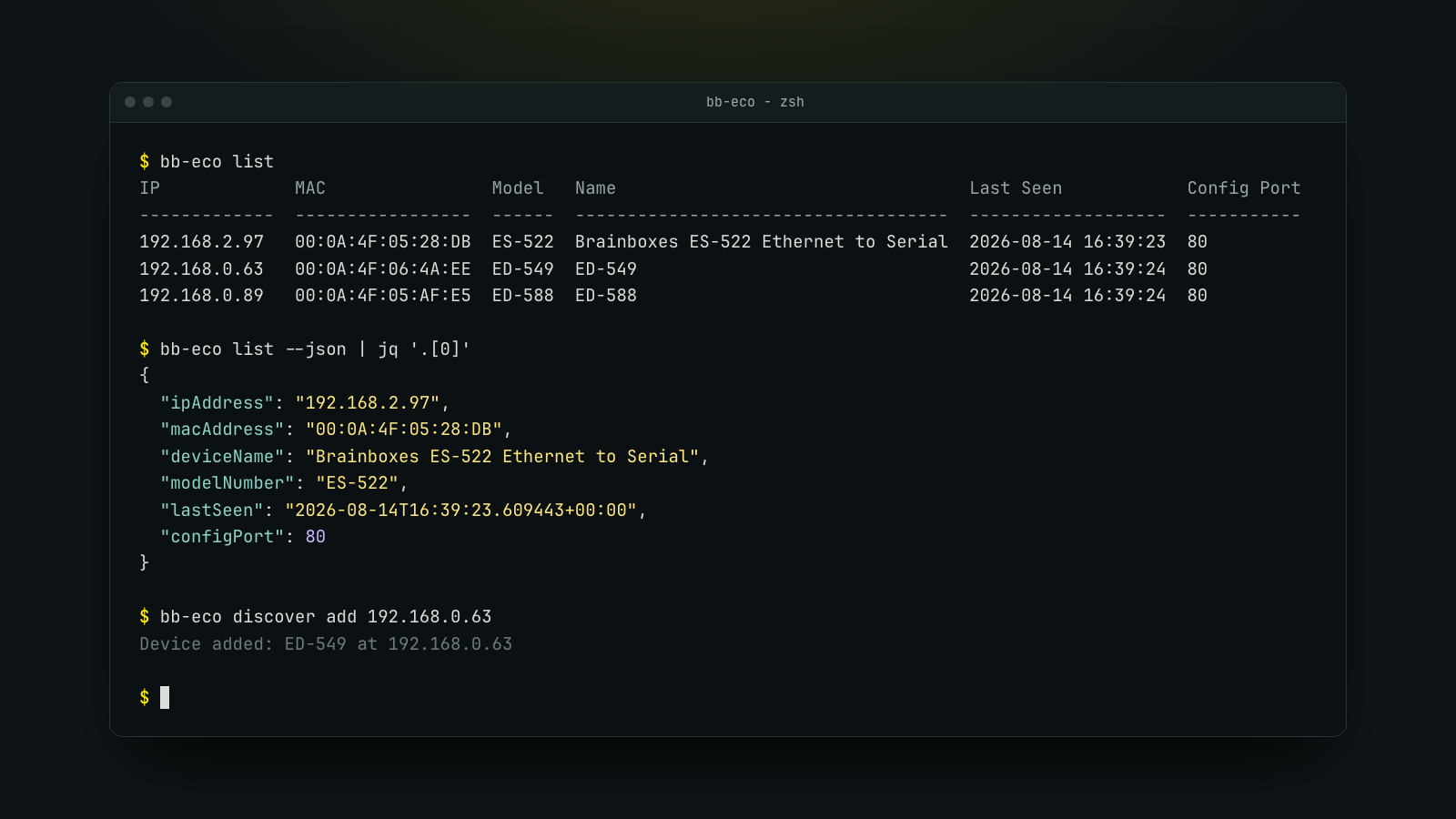The image size is (1456, 819).
Task: Select the "bb-eco list" command without the --json flag
Action: pos(217,161)
